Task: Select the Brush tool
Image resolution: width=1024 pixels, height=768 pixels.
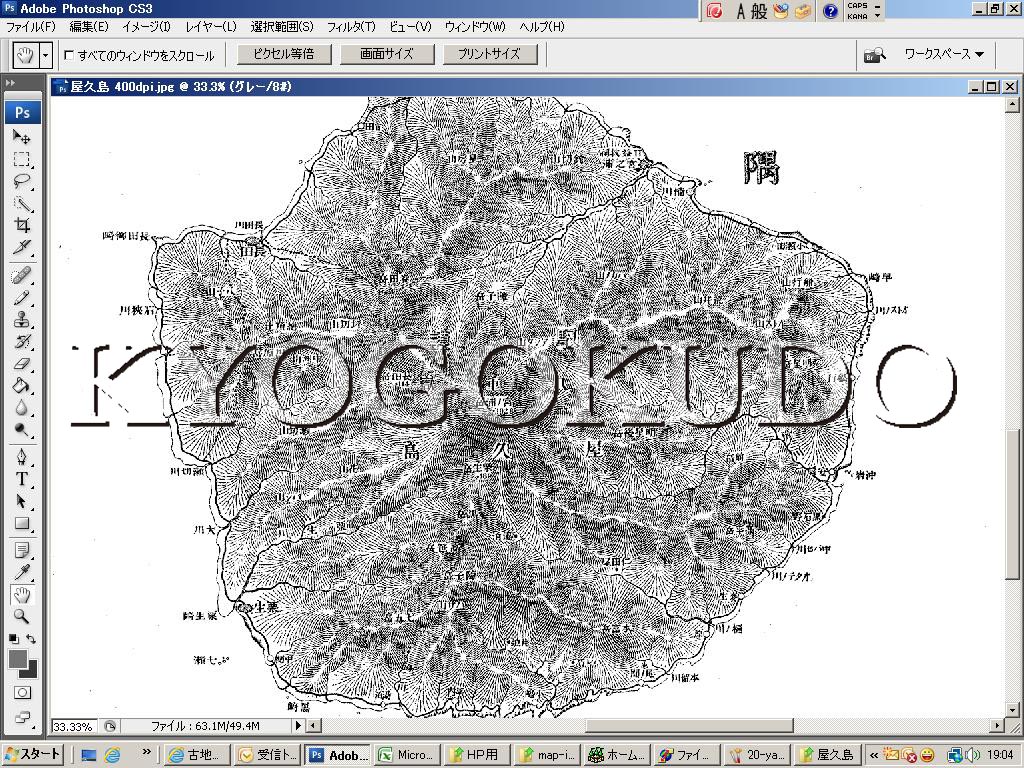Action: point(22,297)
